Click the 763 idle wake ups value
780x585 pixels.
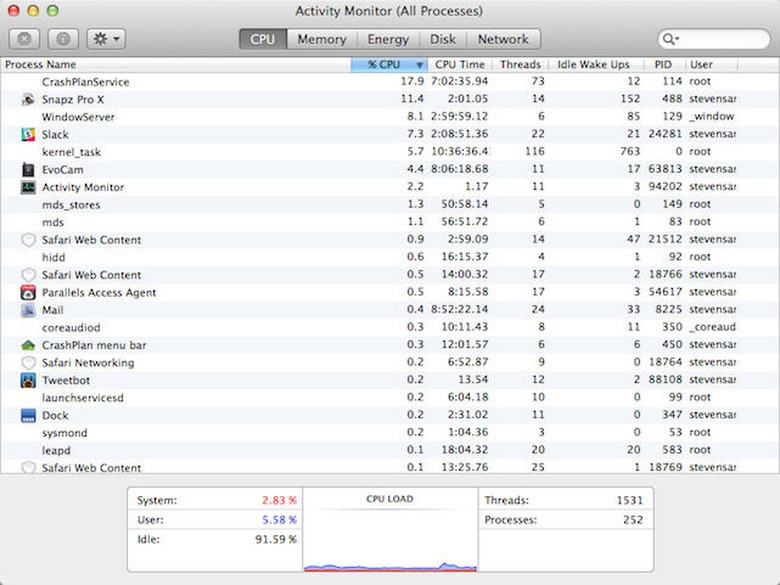pos(630,151)
